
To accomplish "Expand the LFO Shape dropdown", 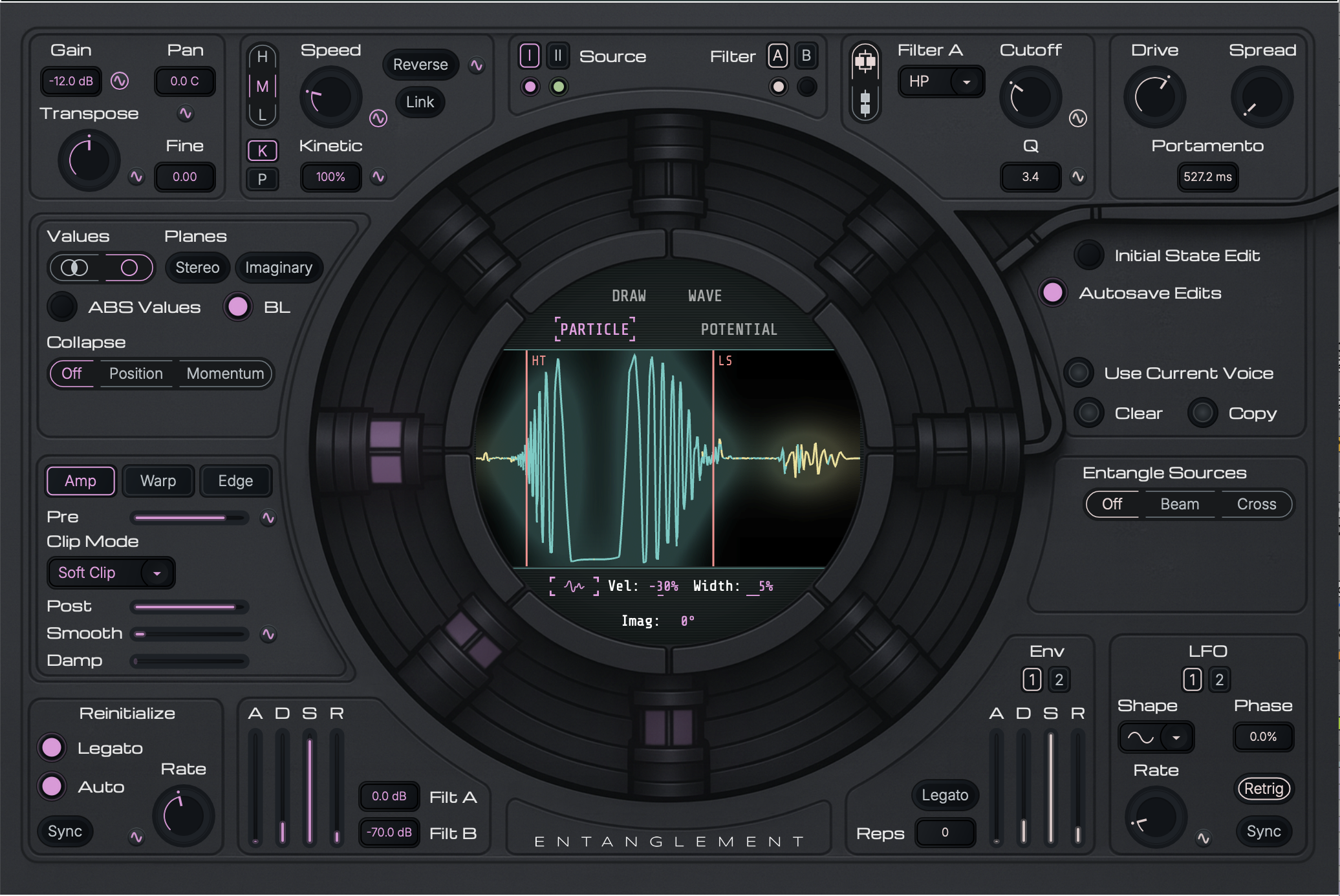I will (x=1176, y=738).
